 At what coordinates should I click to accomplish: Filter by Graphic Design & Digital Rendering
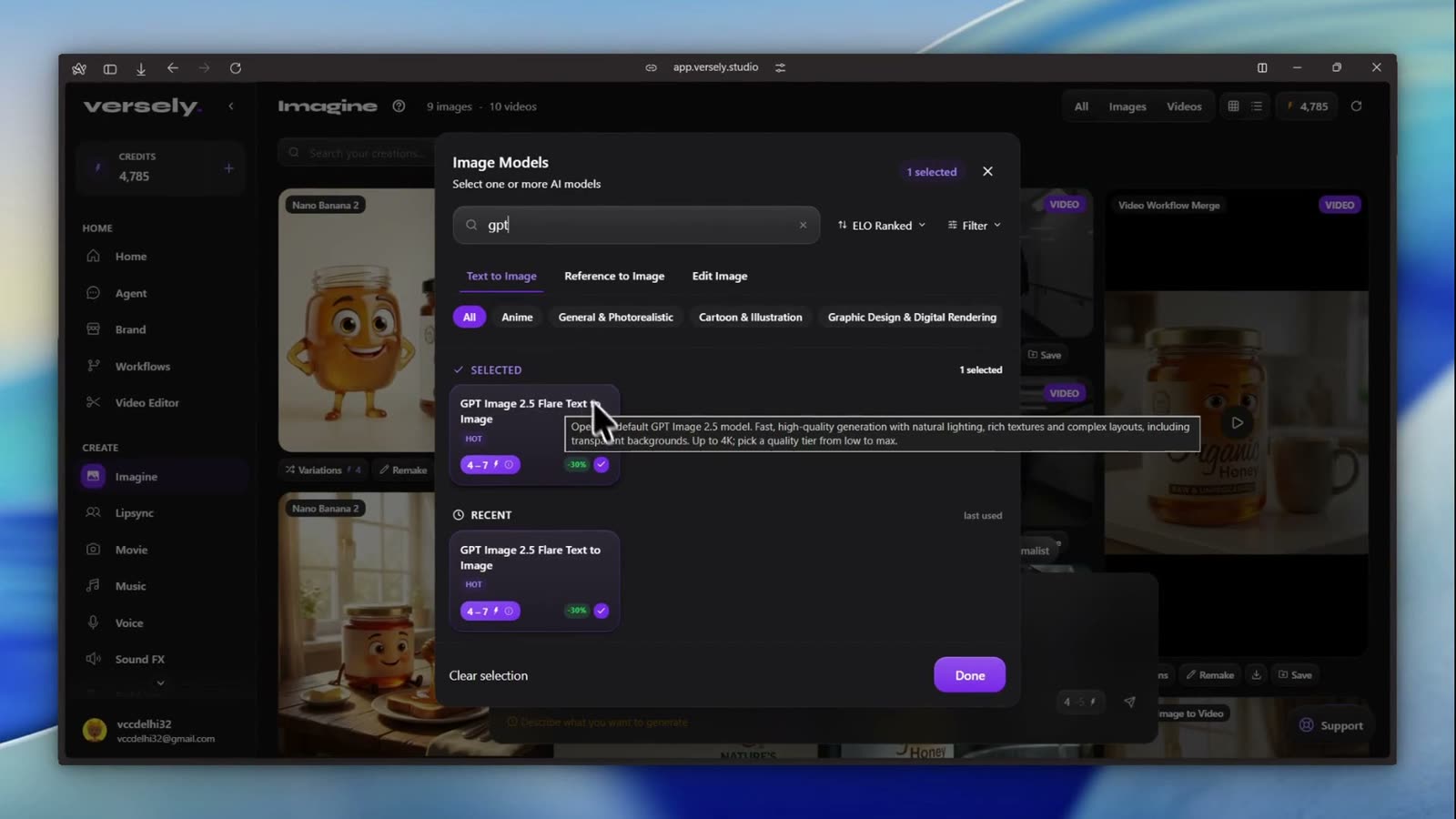(x=912, y=317)
